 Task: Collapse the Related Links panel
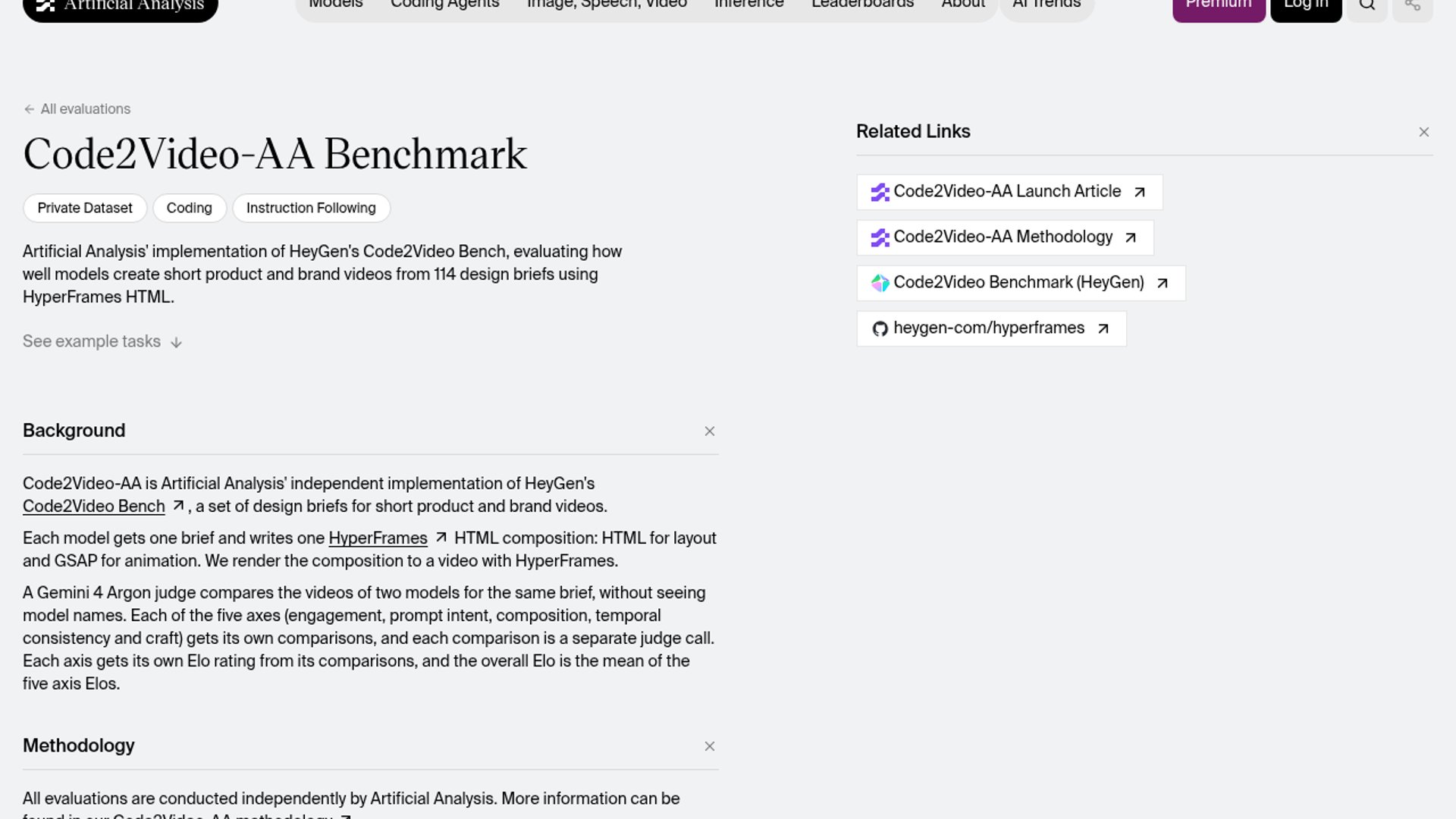pos(1424,133)
